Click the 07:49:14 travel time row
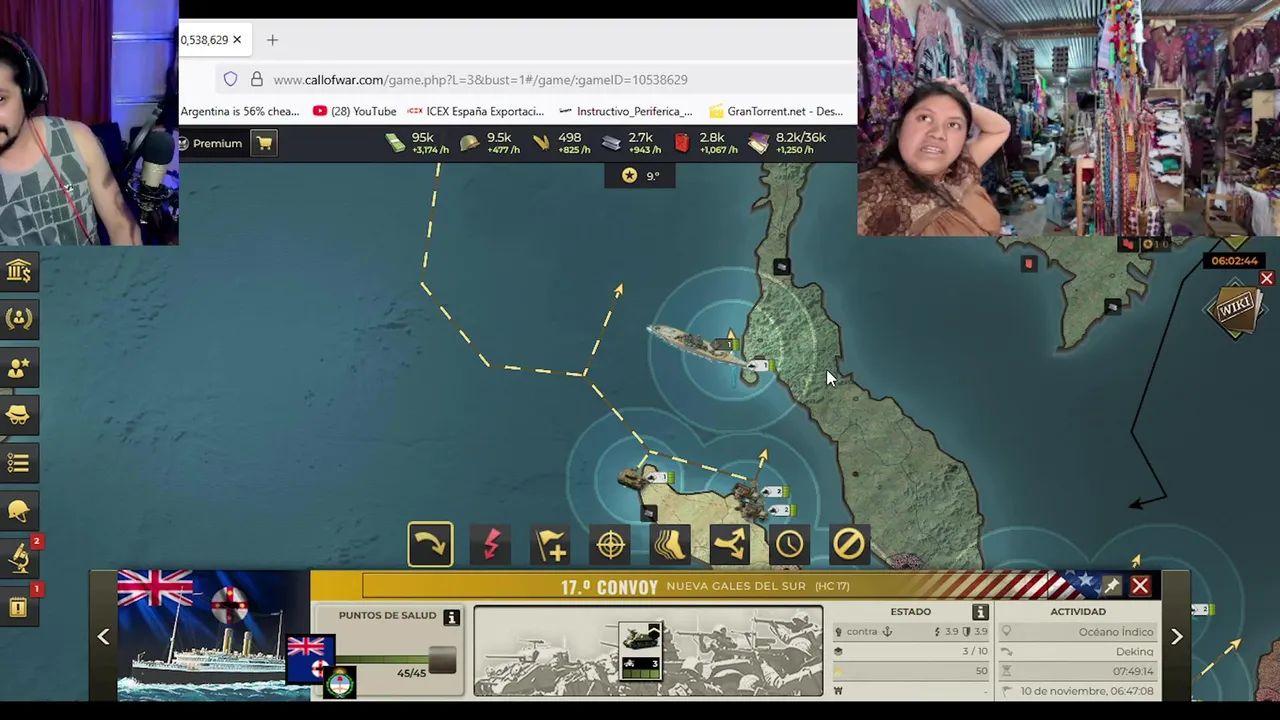 [x=1078, y=671]
